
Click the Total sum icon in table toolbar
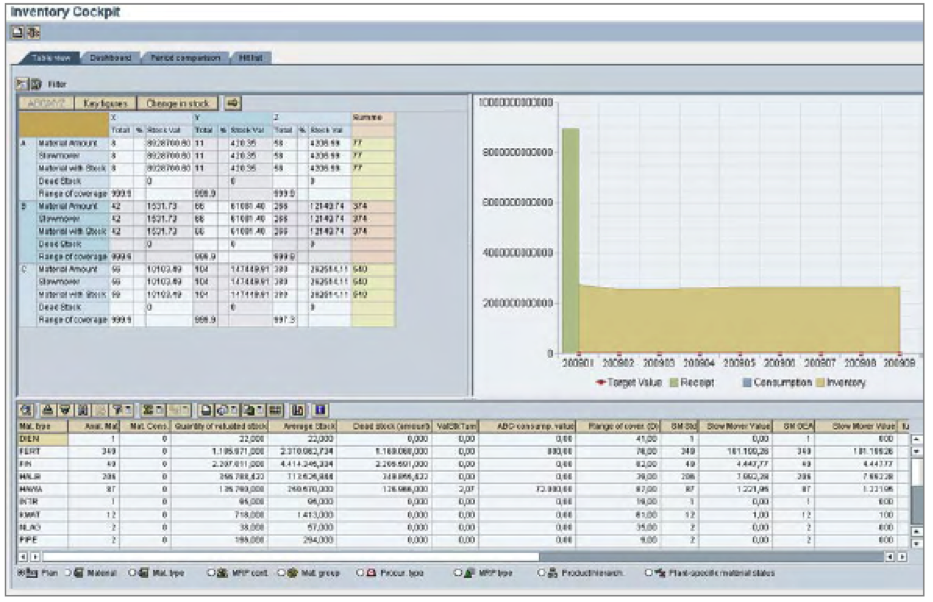click(148, 410)
